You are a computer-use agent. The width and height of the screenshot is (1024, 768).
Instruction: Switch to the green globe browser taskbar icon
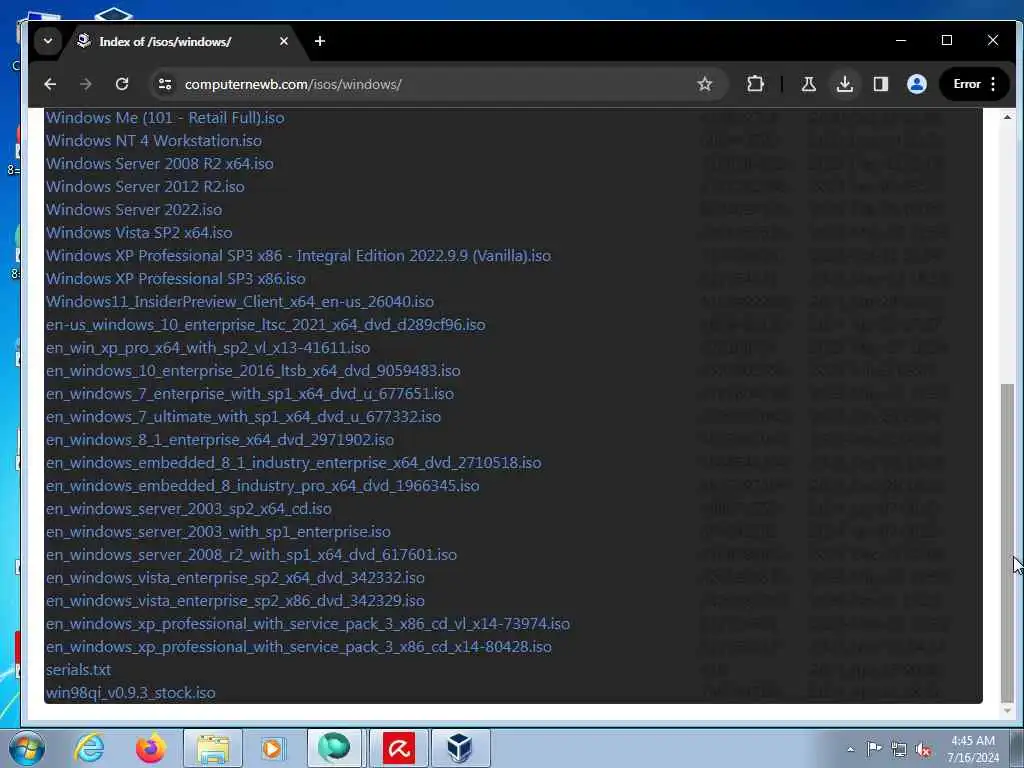[334, 748]
